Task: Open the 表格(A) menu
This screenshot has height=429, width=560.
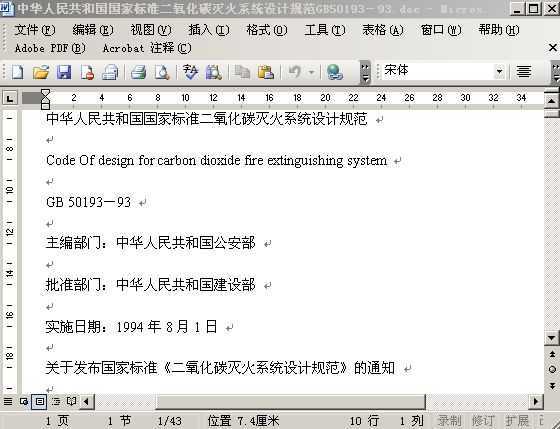Action: pyautogui.click(x=383, y=30)
